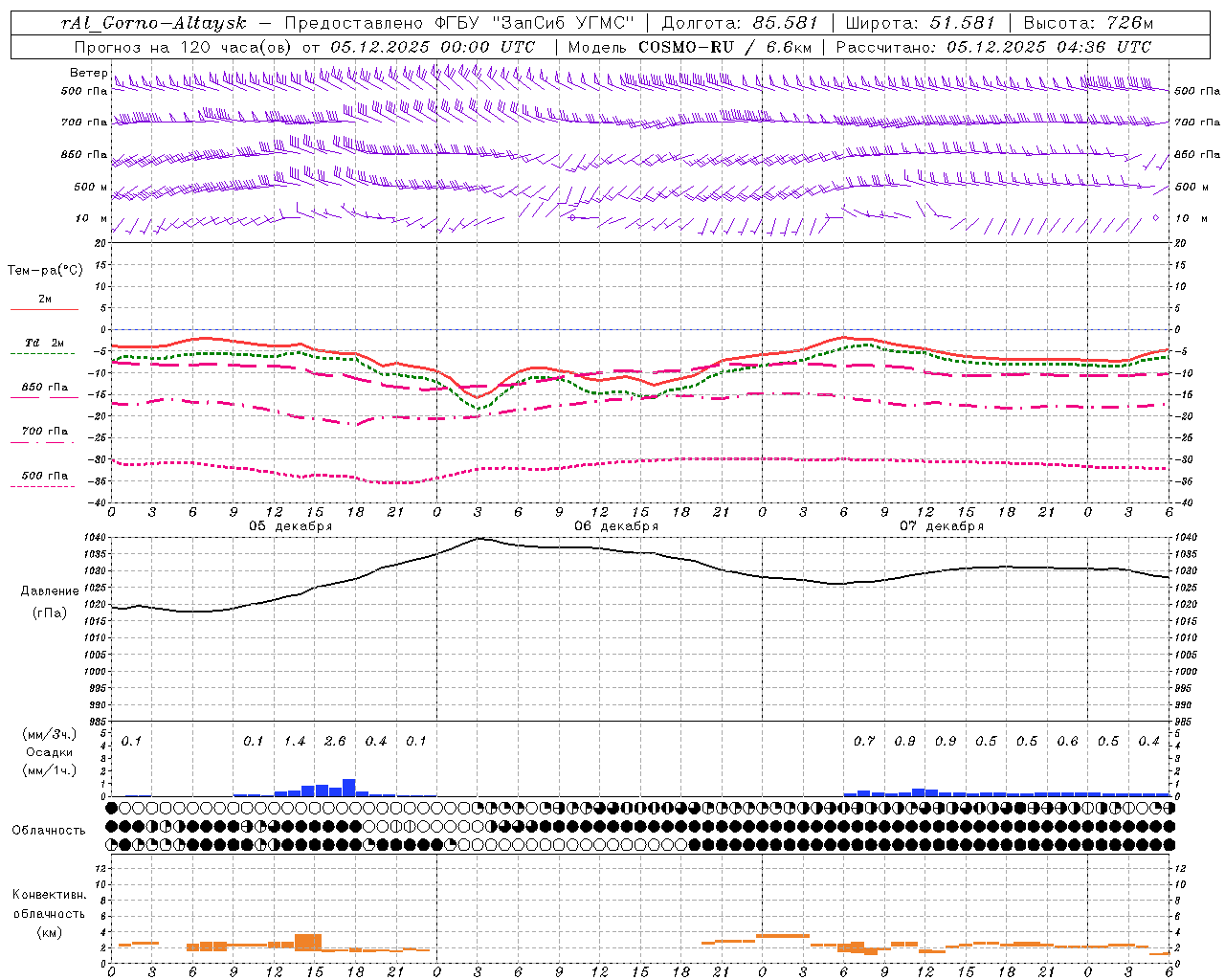Screen dimensions: 1225x980
Task: Click the (мм/1ч.) precipitation unit label
Action: 50,770
